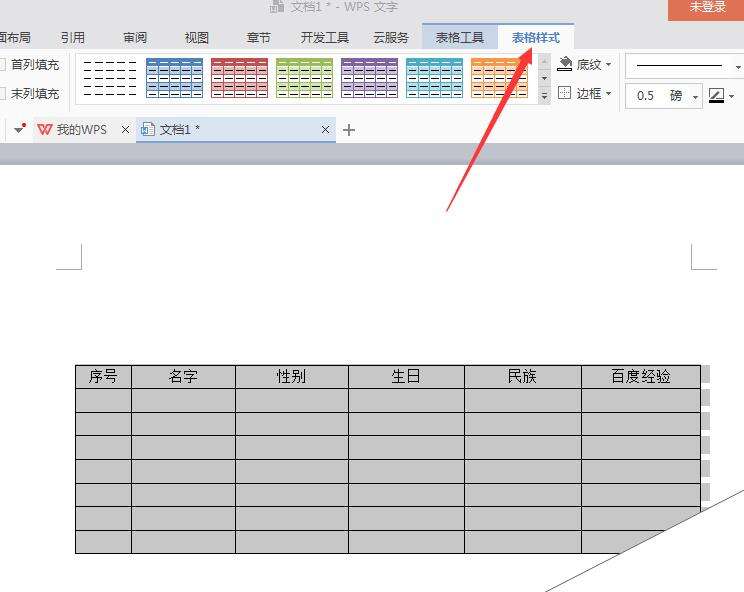The image size is (744, 592).
Task: Toggle the 首列填充 checkbox
Action: [x=2, y=65]
